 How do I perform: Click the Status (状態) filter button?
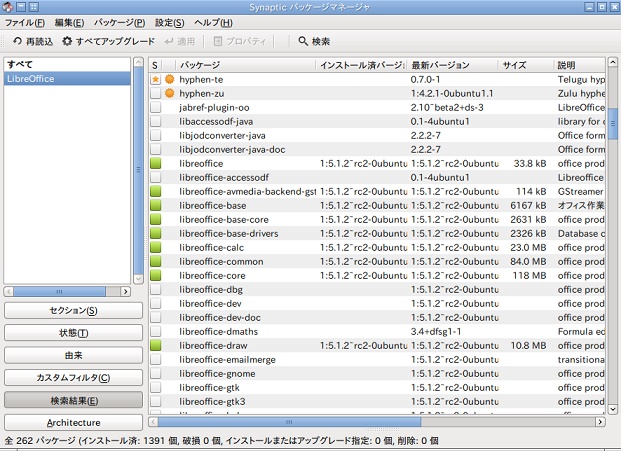pyautogui.click(x=73, y=333)
